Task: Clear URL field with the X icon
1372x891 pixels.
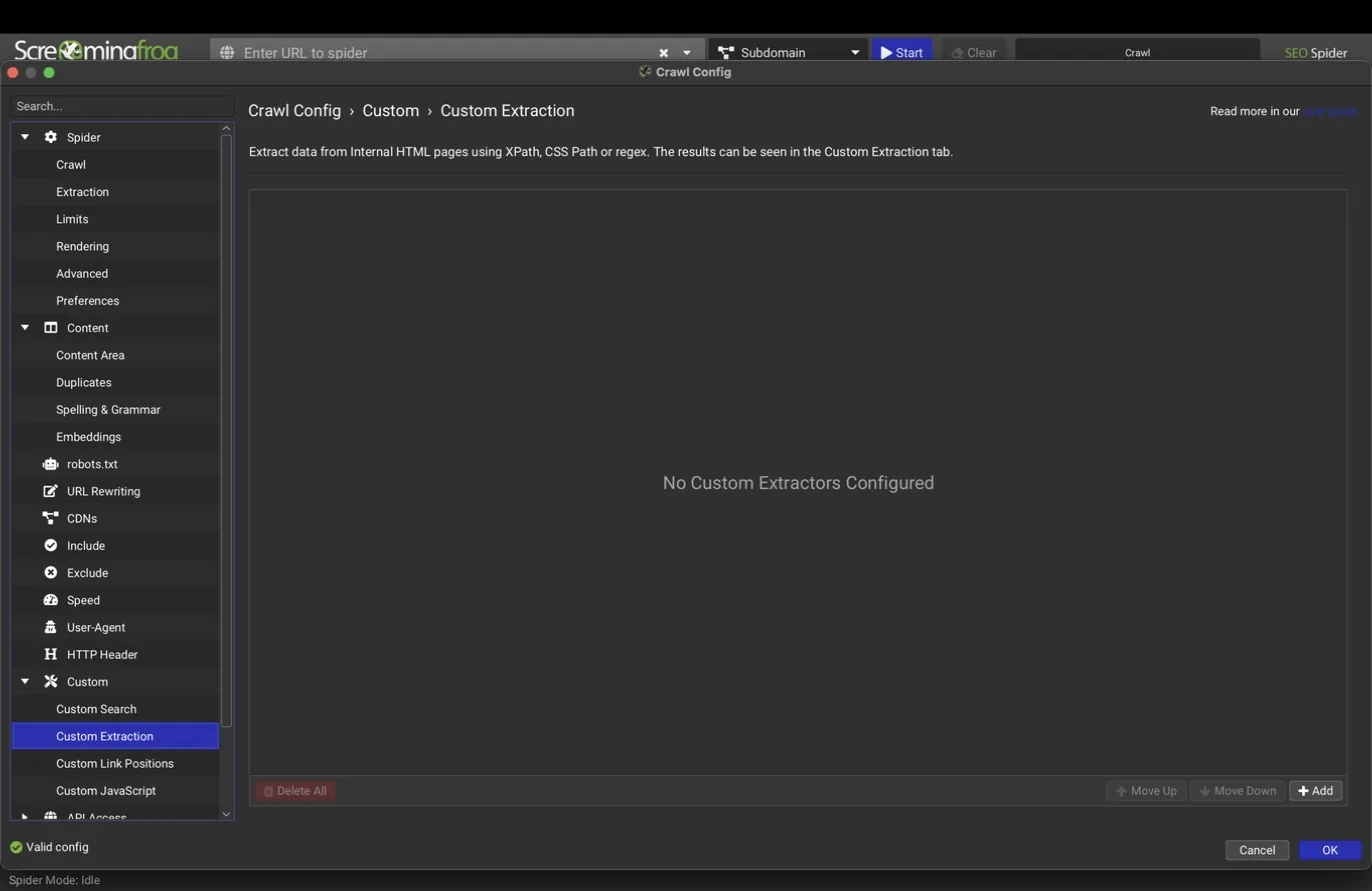Action: click(663, 53)
